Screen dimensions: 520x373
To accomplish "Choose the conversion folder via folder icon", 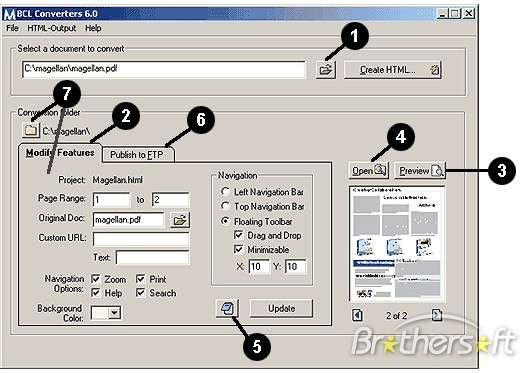I will coord(31,130).
